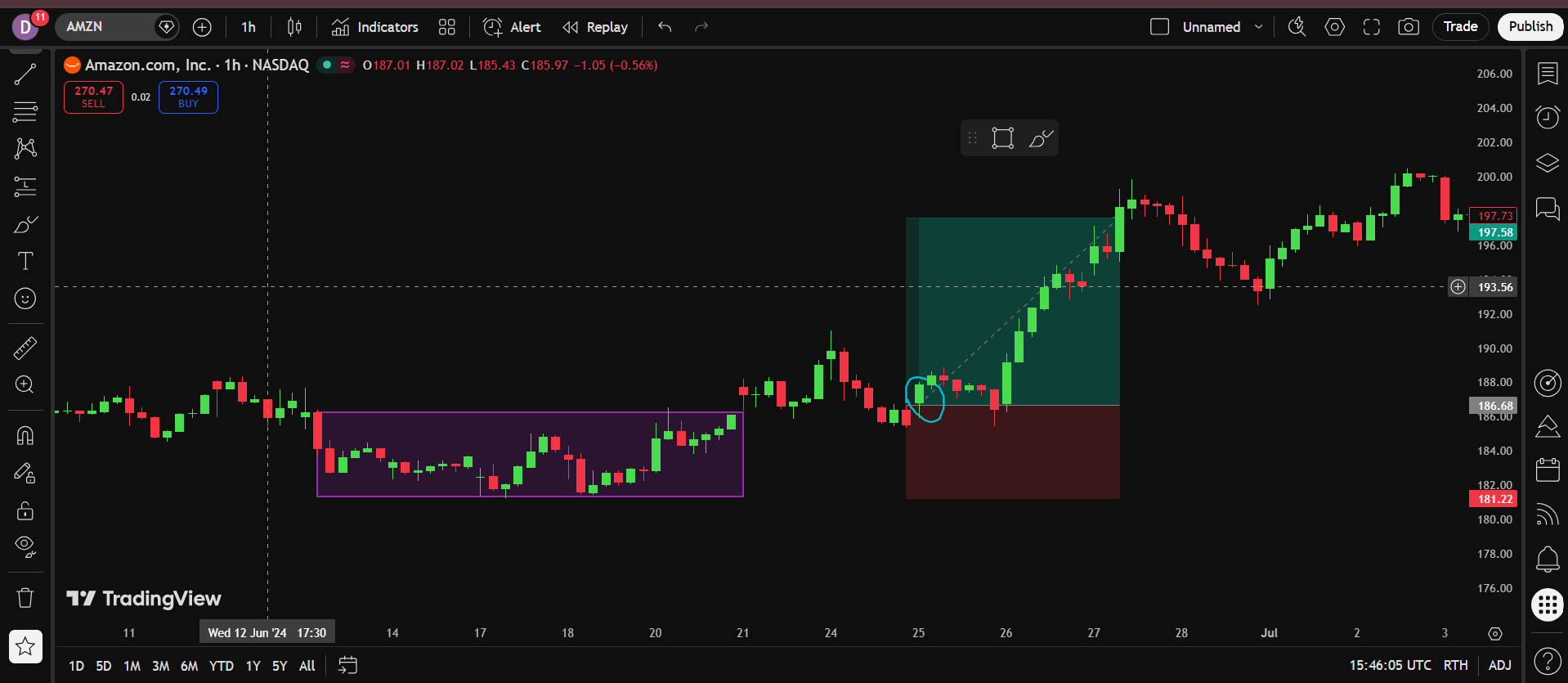Select the rectangle tool in floating toolbar
The height and width of the screenshot is (683, 1568).
[1003, 138]
